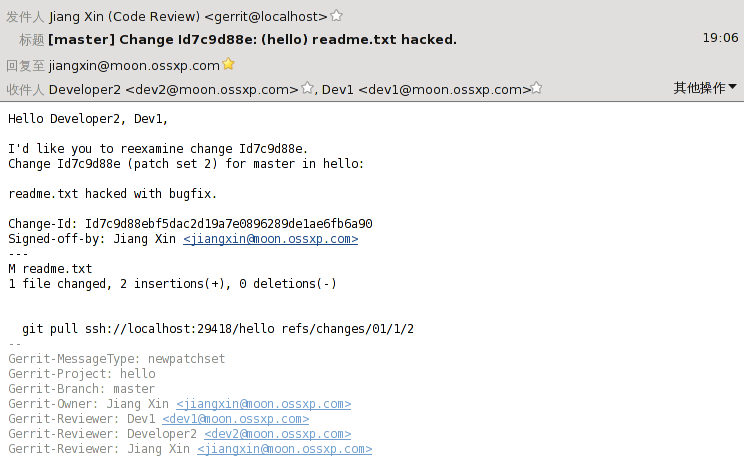The width and height of the screenshot is (744, 468).
Task: Click the 19:06 message timestamp
Action: pyautogui.click(x=720, y=38)
